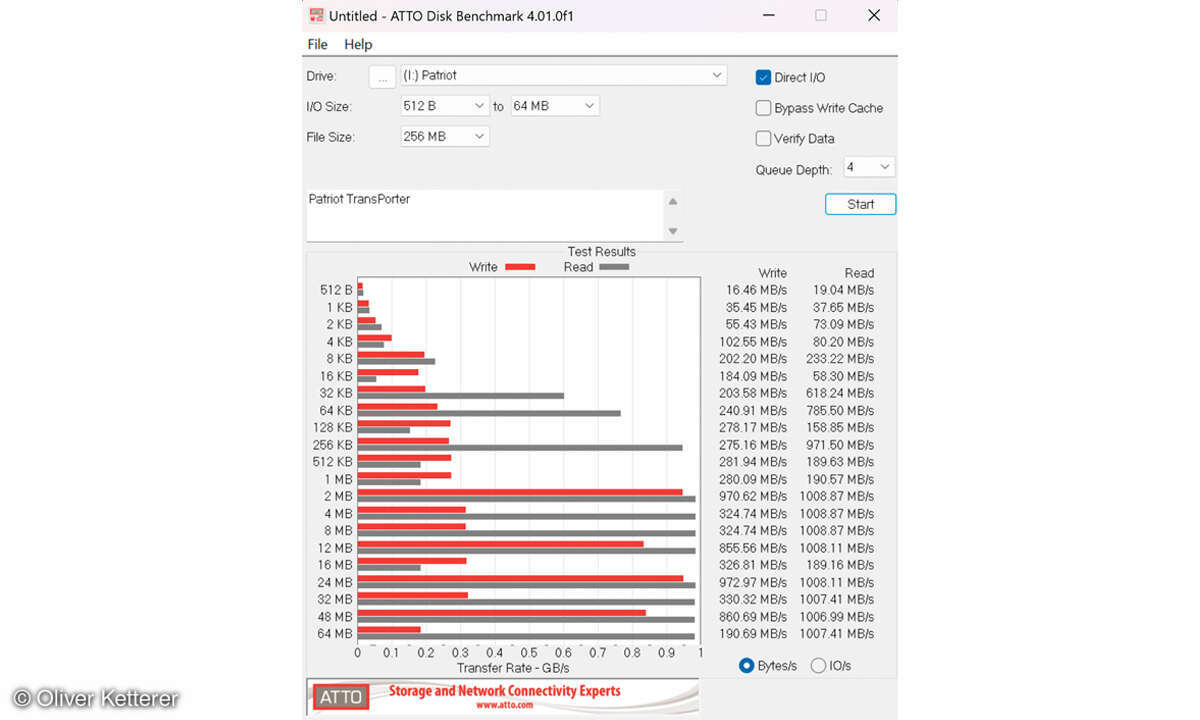Click the 1007.41 MB/s read value for 64 MB

(837, 634)
